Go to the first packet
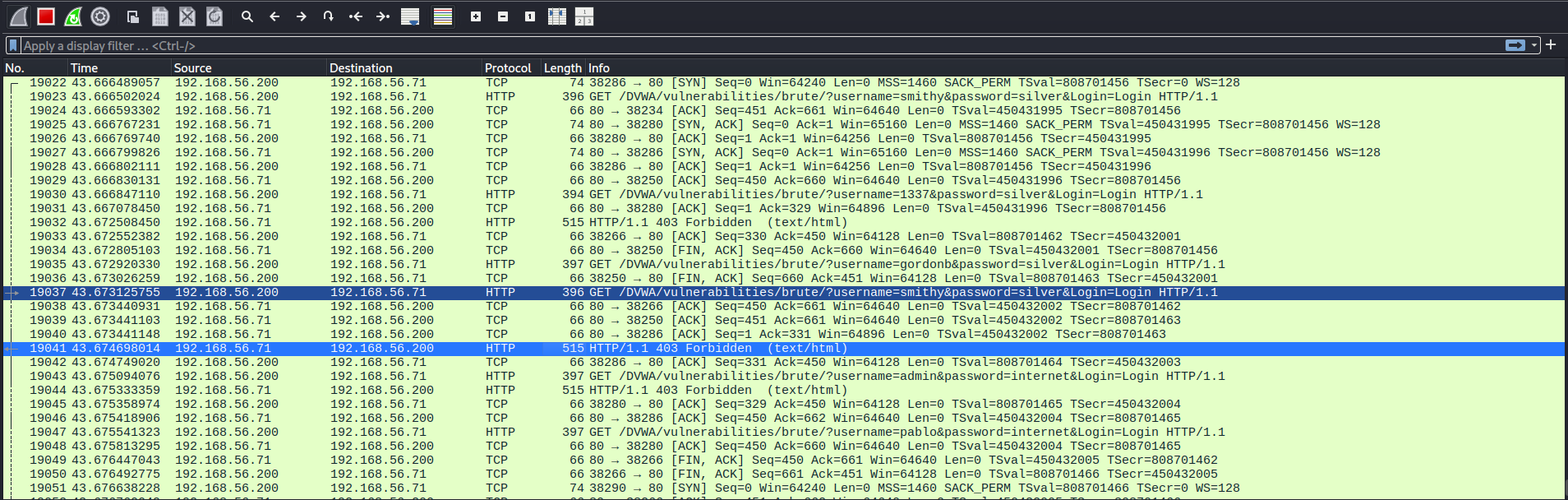Image resolution: width=1568 pixels, height=500 pixels. coord(355,16)
